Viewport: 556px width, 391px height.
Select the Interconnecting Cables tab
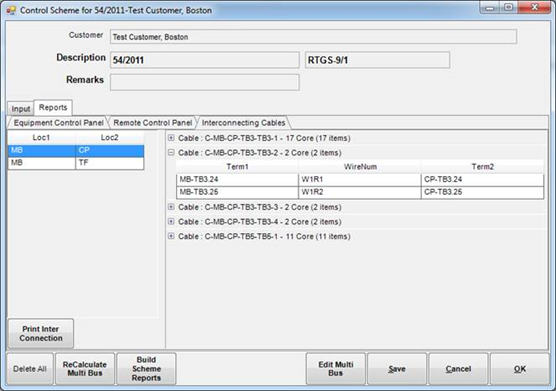click(x=243, y=123)
